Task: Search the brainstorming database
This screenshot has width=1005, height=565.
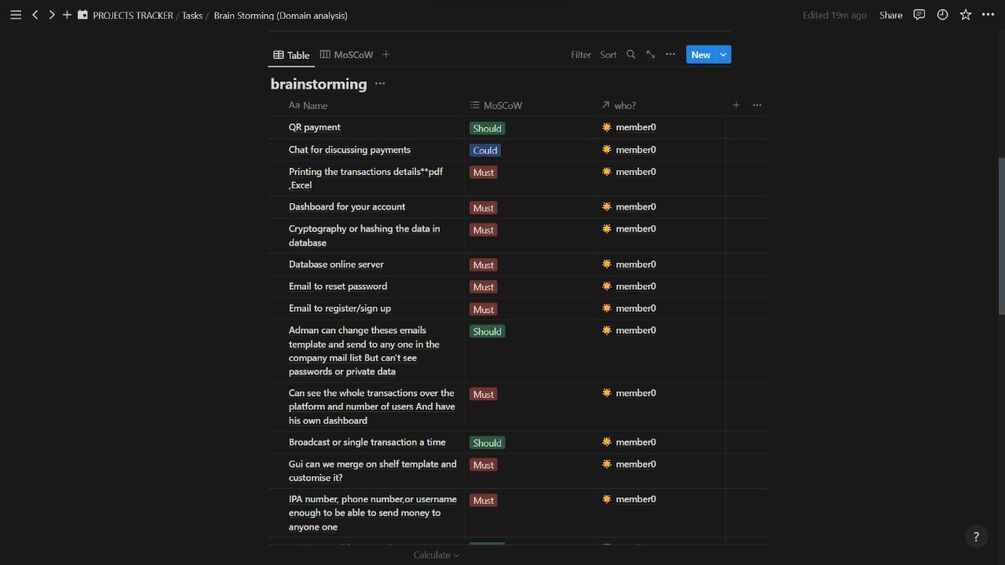Action: pyautogui.click(x=631, y=55)
